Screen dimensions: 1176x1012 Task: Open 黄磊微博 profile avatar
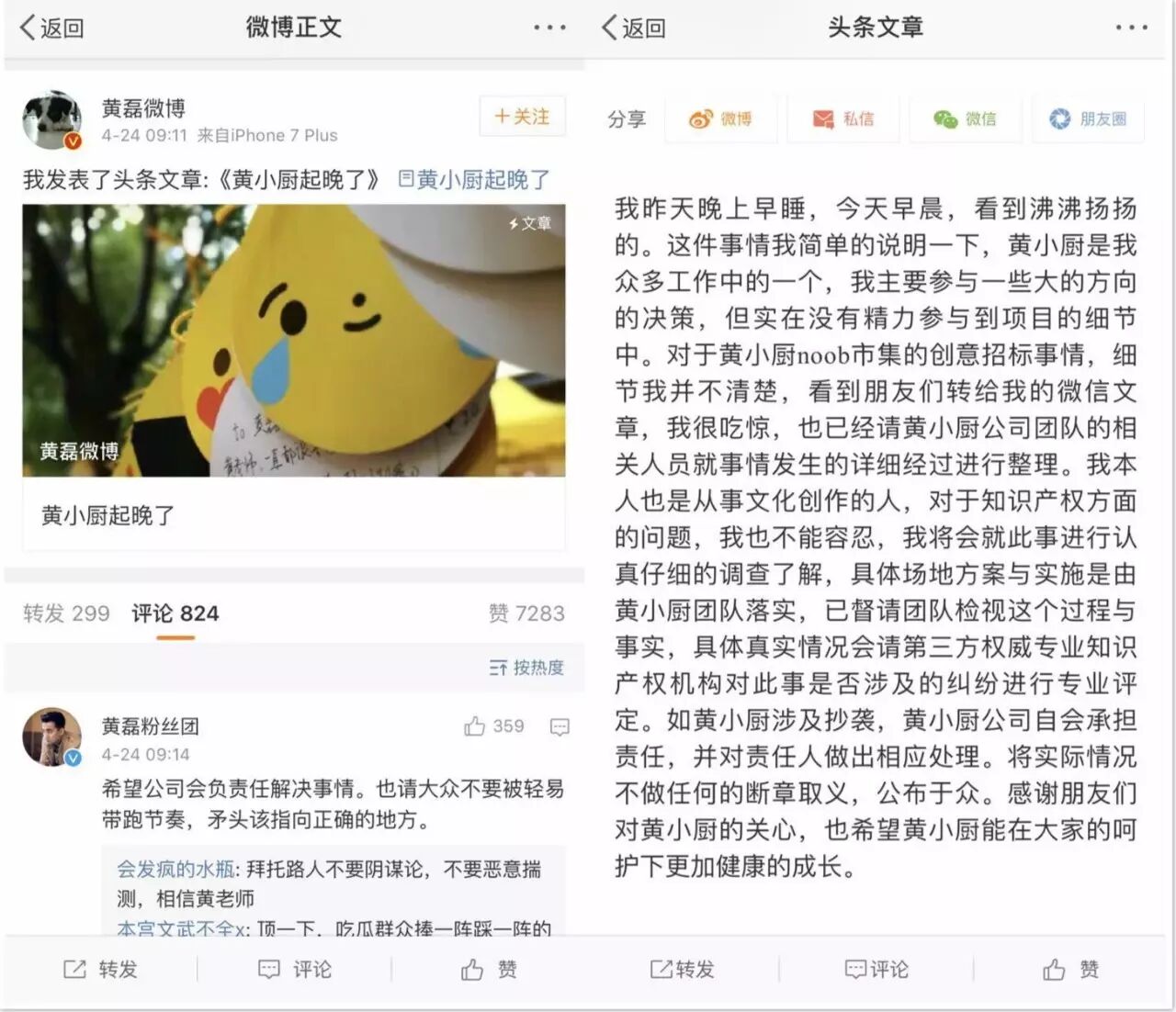pyautogui.click(x=52, y=120)
